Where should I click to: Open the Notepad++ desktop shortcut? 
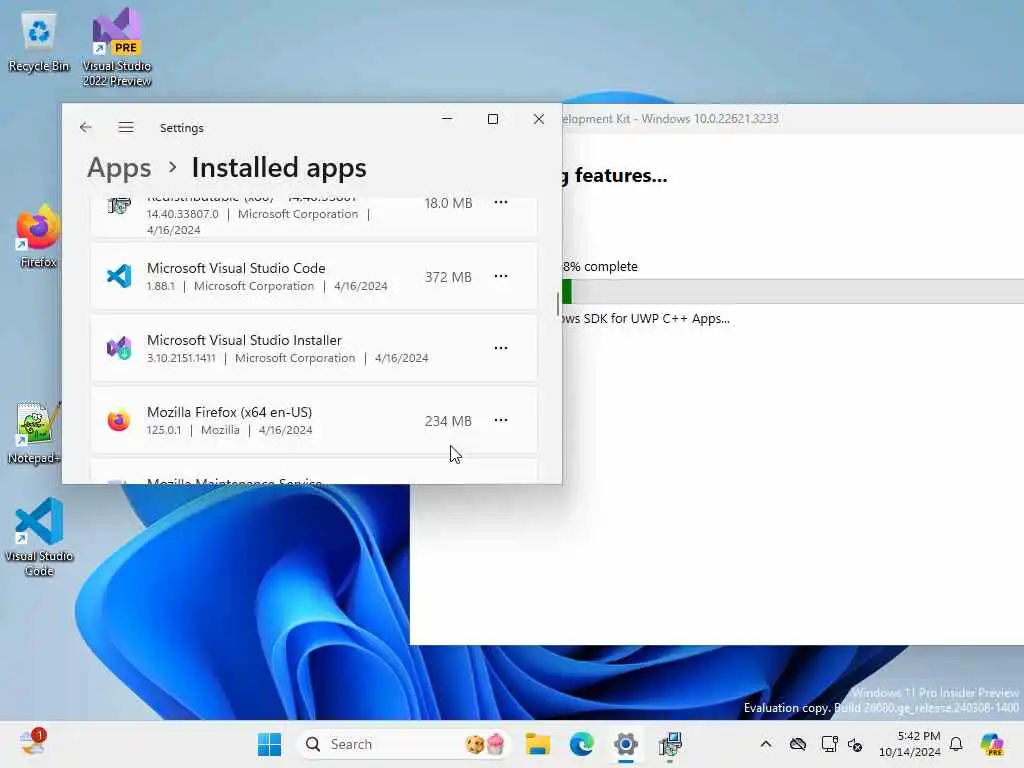tap(34, 432)
